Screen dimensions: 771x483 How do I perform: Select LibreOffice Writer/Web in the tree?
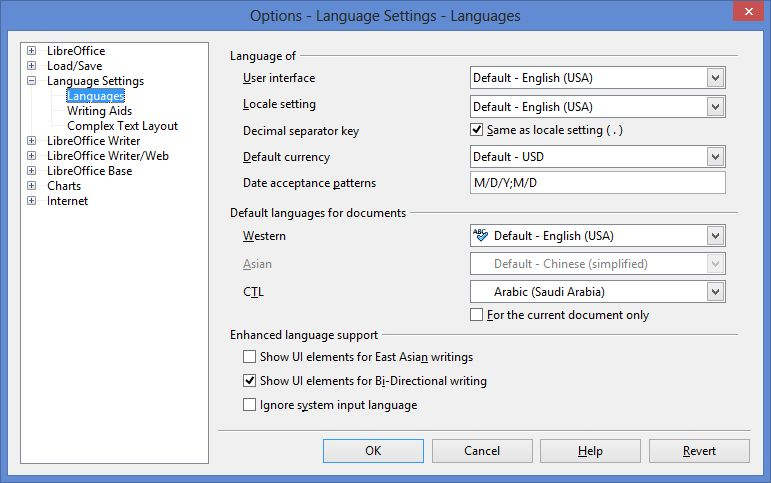point(108,156)
